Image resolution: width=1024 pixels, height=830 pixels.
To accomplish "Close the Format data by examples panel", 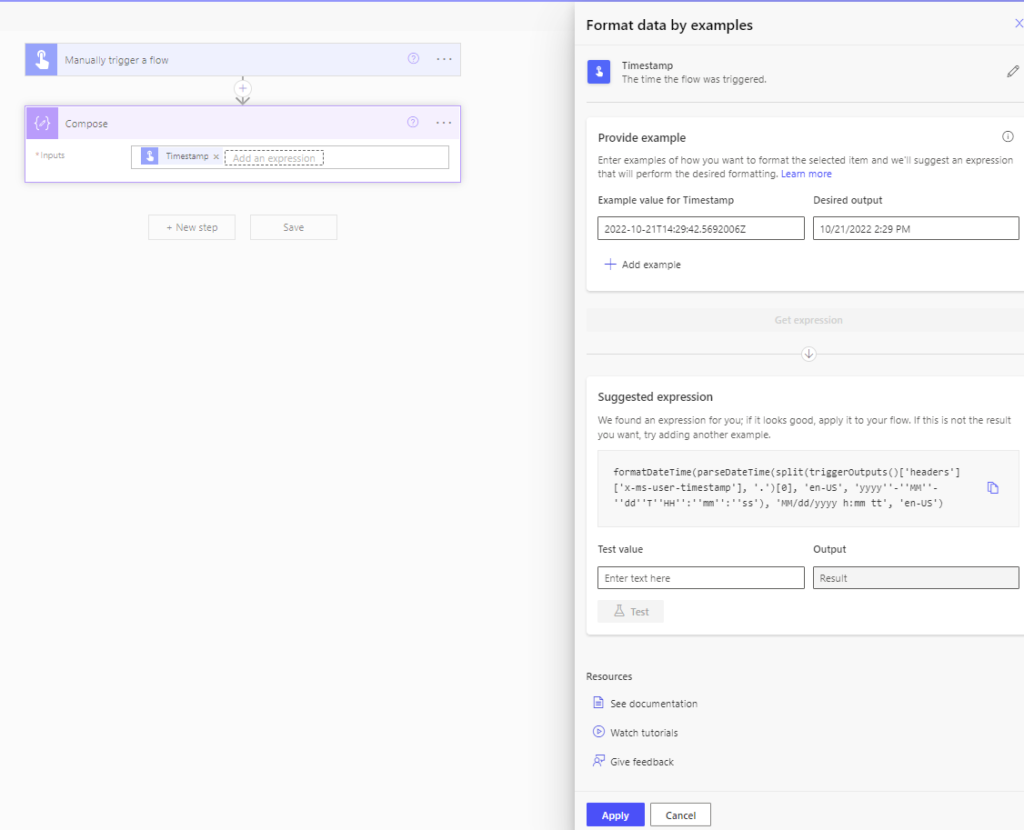I will tap(1018, 24).
